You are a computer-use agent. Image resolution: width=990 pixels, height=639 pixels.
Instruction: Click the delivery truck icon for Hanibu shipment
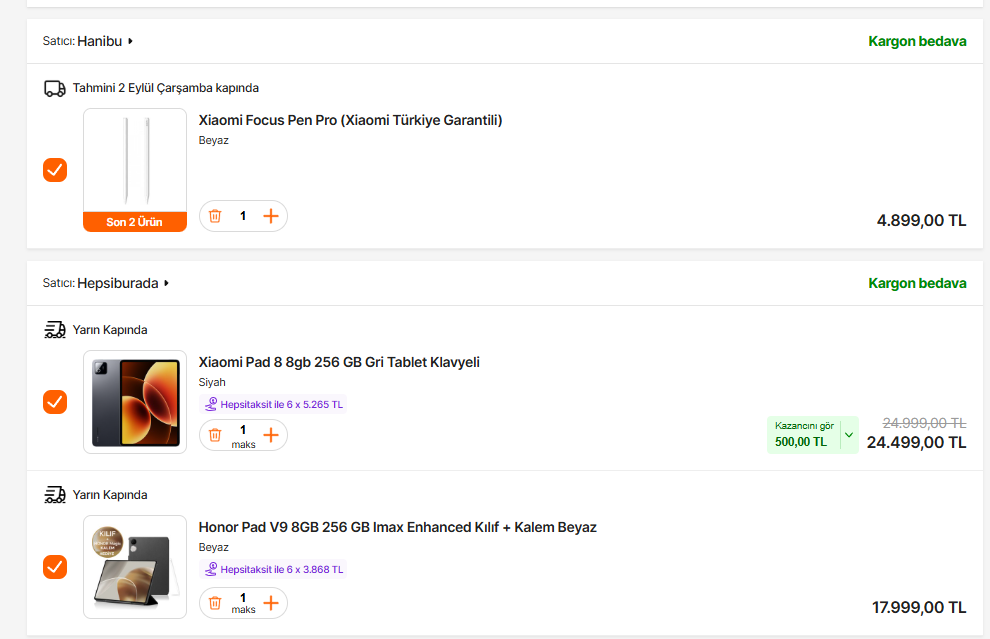pos(54,88)
